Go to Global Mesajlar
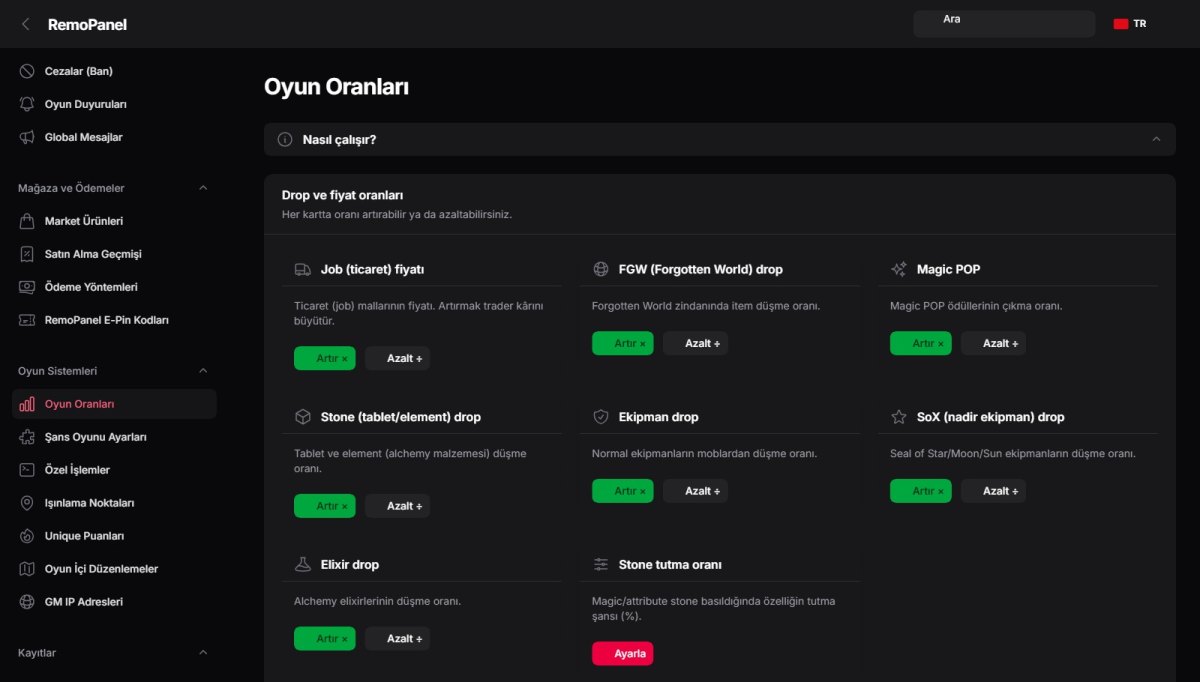 114,137
